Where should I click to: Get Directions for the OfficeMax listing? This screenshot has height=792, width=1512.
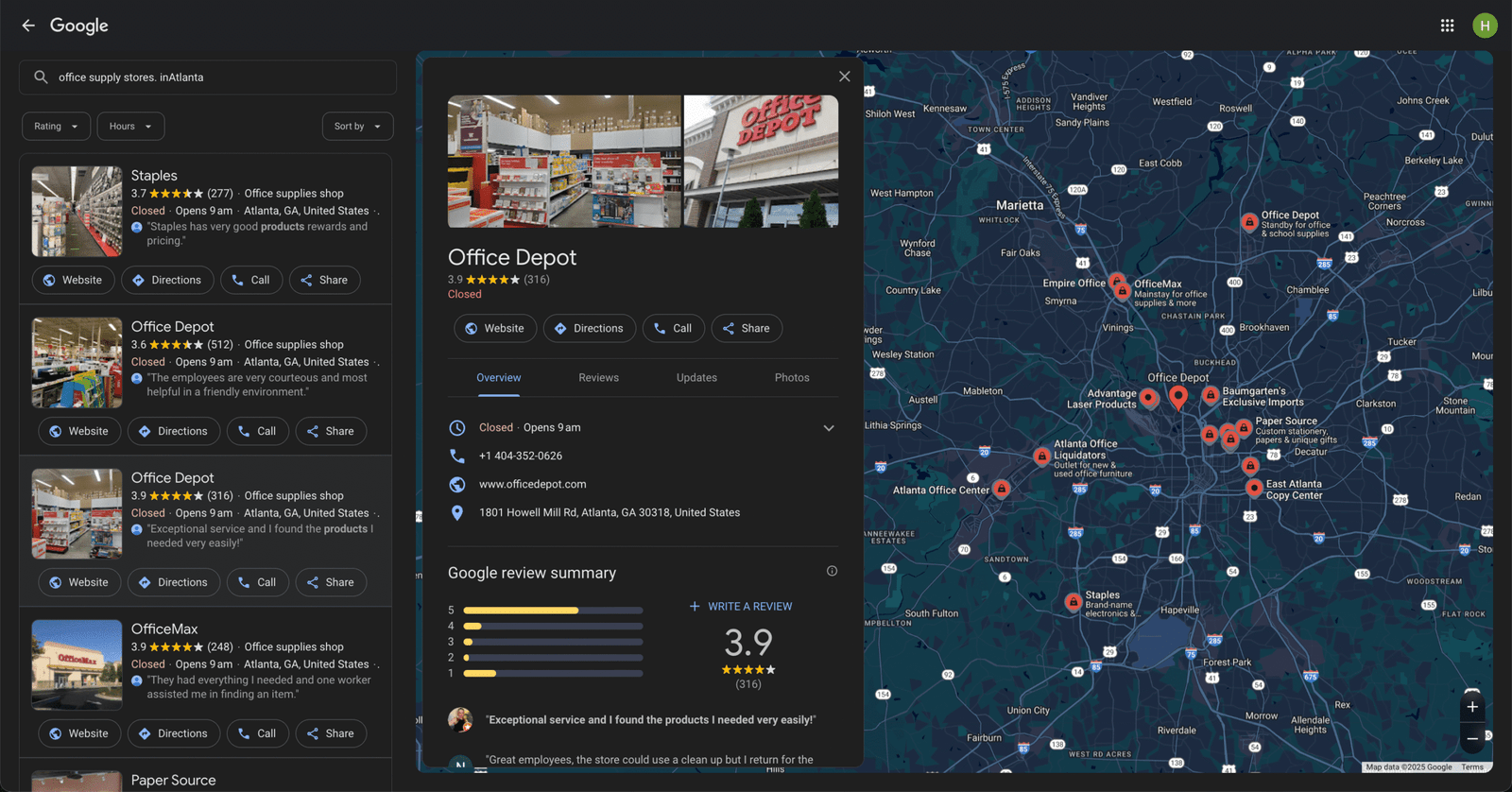click(174, 733)
